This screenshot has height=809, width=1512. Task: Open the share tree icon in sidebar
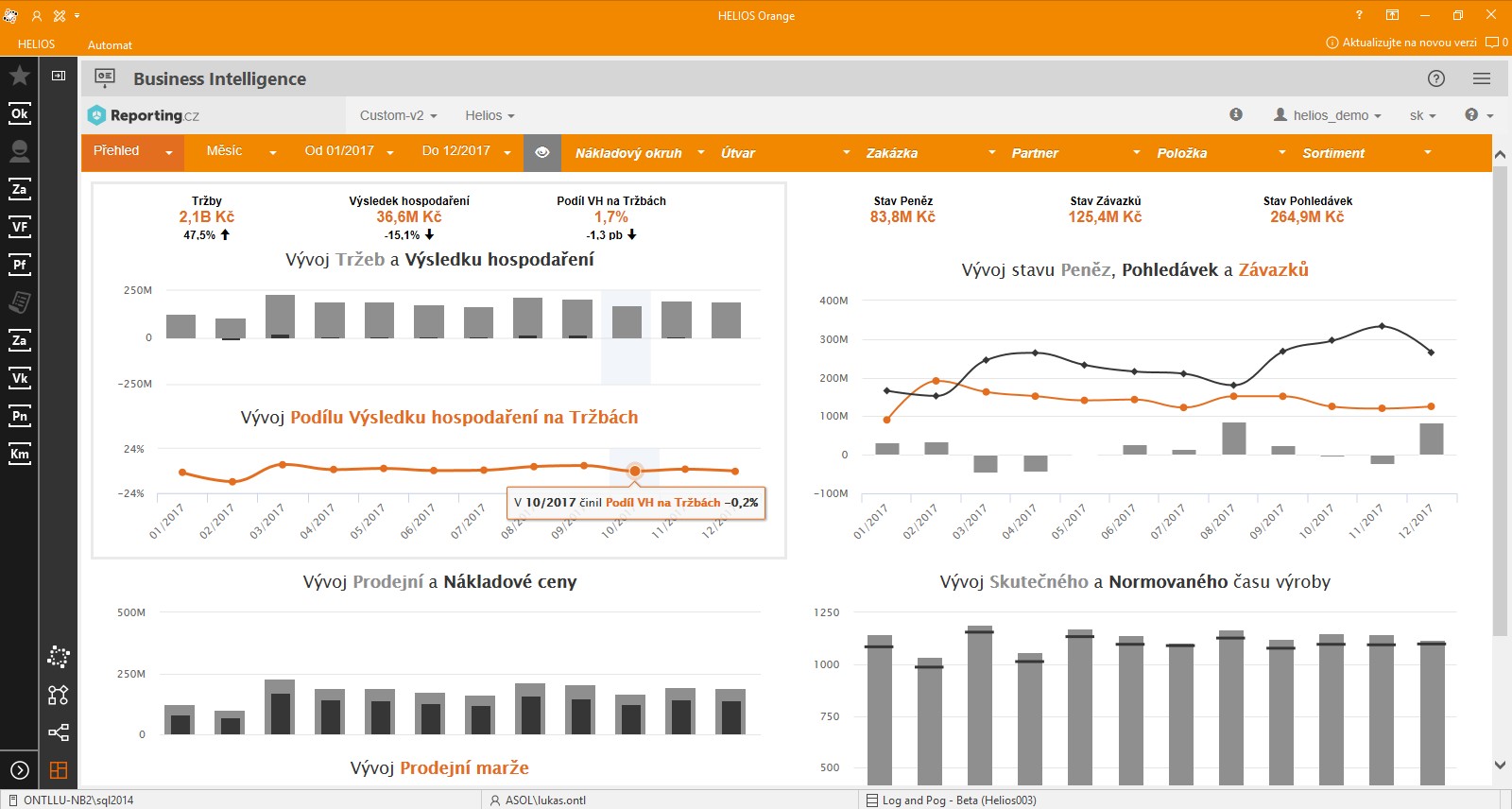click(x=59, y=732)
